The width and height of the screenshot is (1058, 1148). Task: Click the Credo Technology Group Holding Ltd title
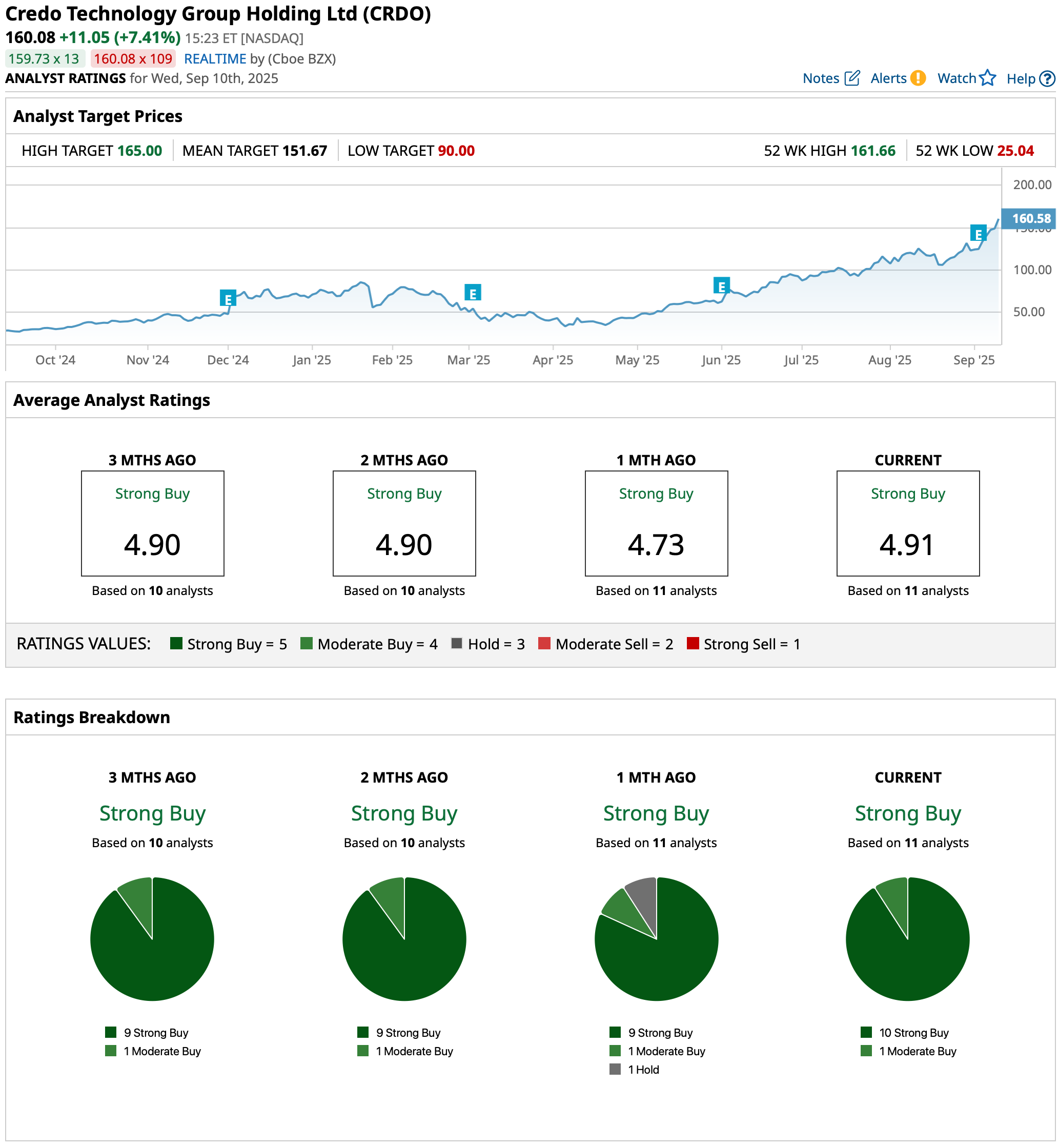click(218, 14)
